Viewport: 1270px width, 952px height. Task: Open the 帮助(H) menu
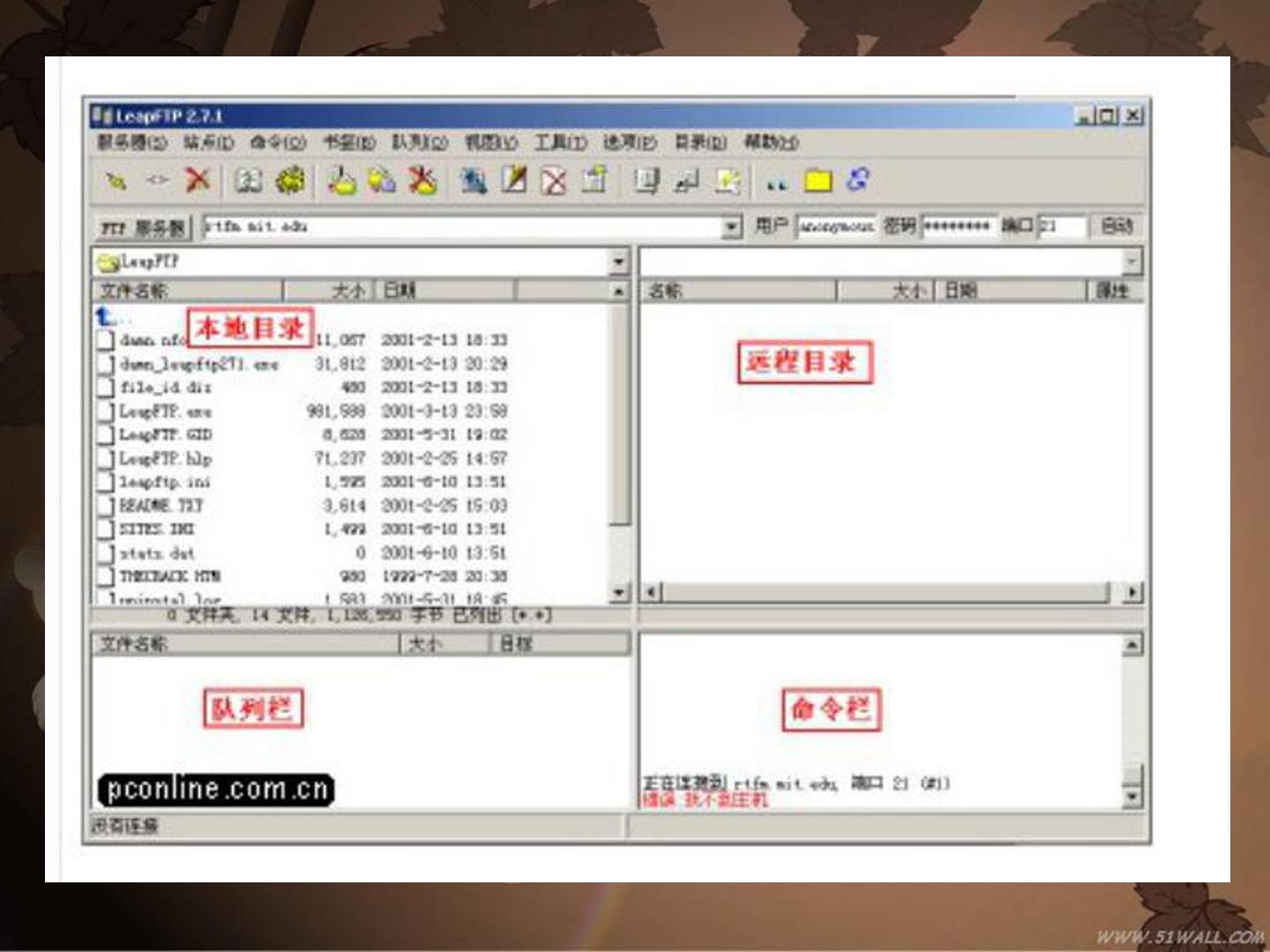pyautogui.click(x=771, y=142)
